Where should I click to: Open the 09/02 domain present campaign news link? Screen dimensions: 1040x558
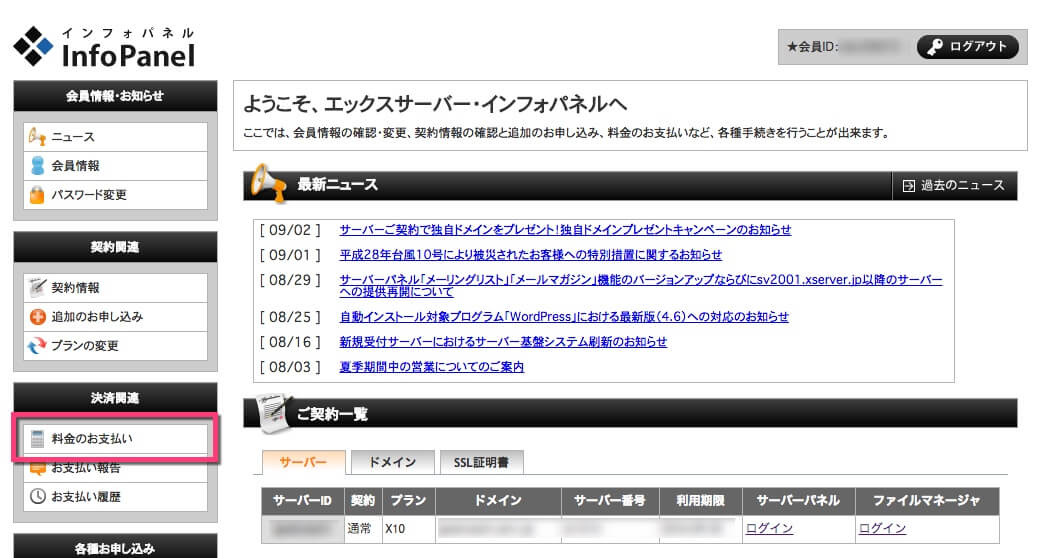(565, 230)
